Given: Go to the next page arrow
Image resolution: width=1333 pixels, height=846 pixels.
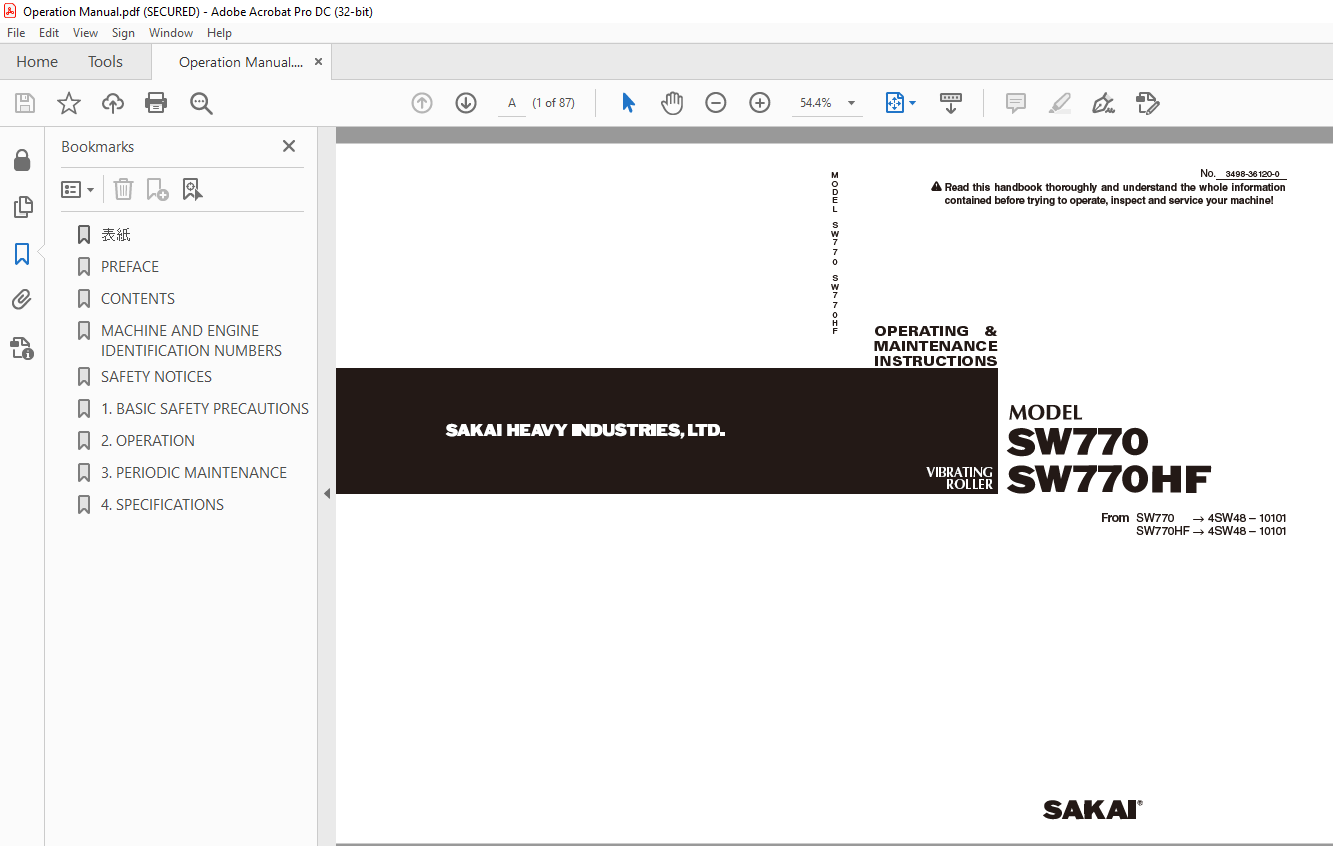Looking at the screenshot, I should coord(466,103).
